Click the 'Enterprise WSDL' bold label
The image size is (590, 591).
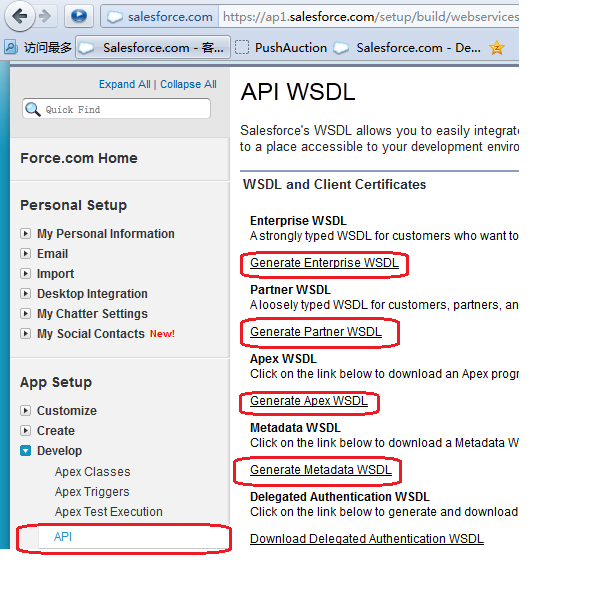pos(298,220)
